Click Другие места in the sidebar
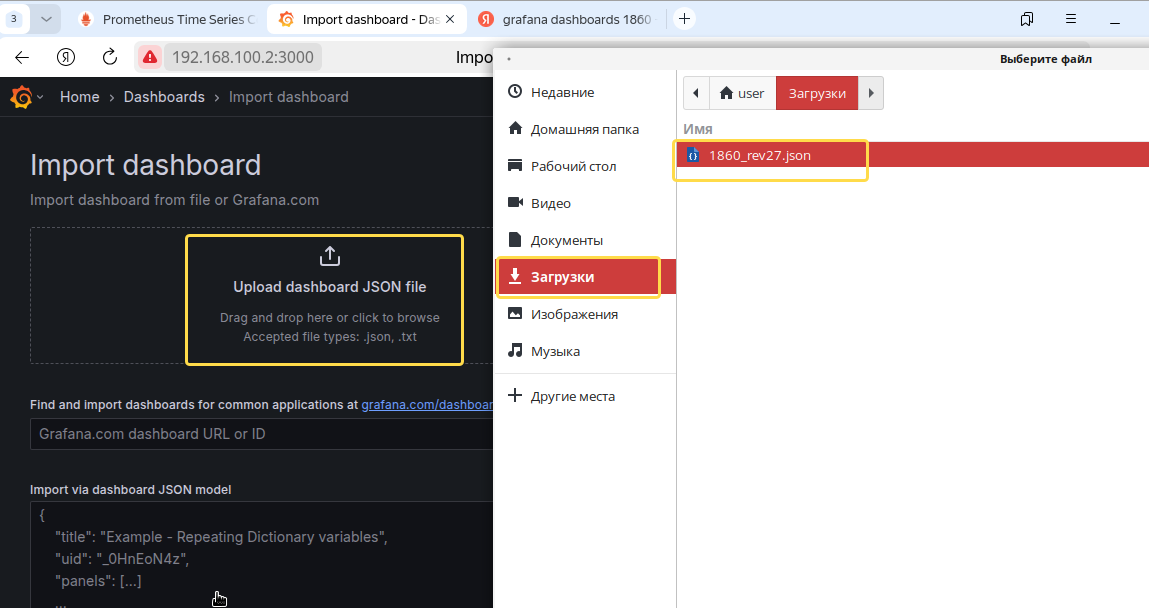The width and height of the screenshot is (1149, 608). point(585,396)
